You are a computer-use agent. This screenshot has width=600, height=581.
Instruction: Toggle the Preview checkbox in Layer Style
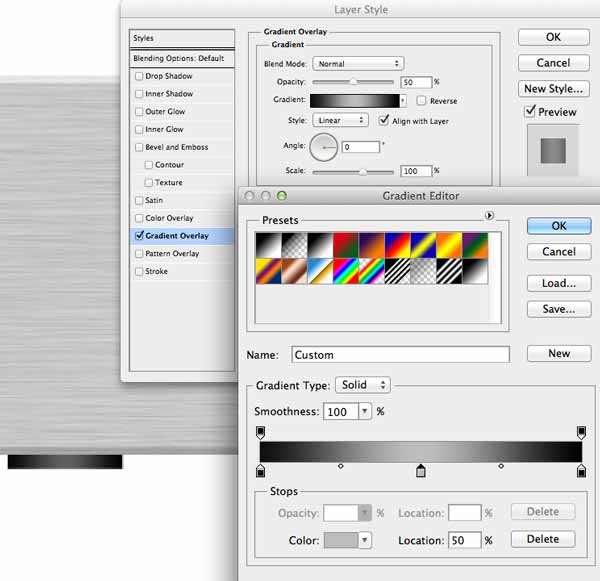pos(530,111)
